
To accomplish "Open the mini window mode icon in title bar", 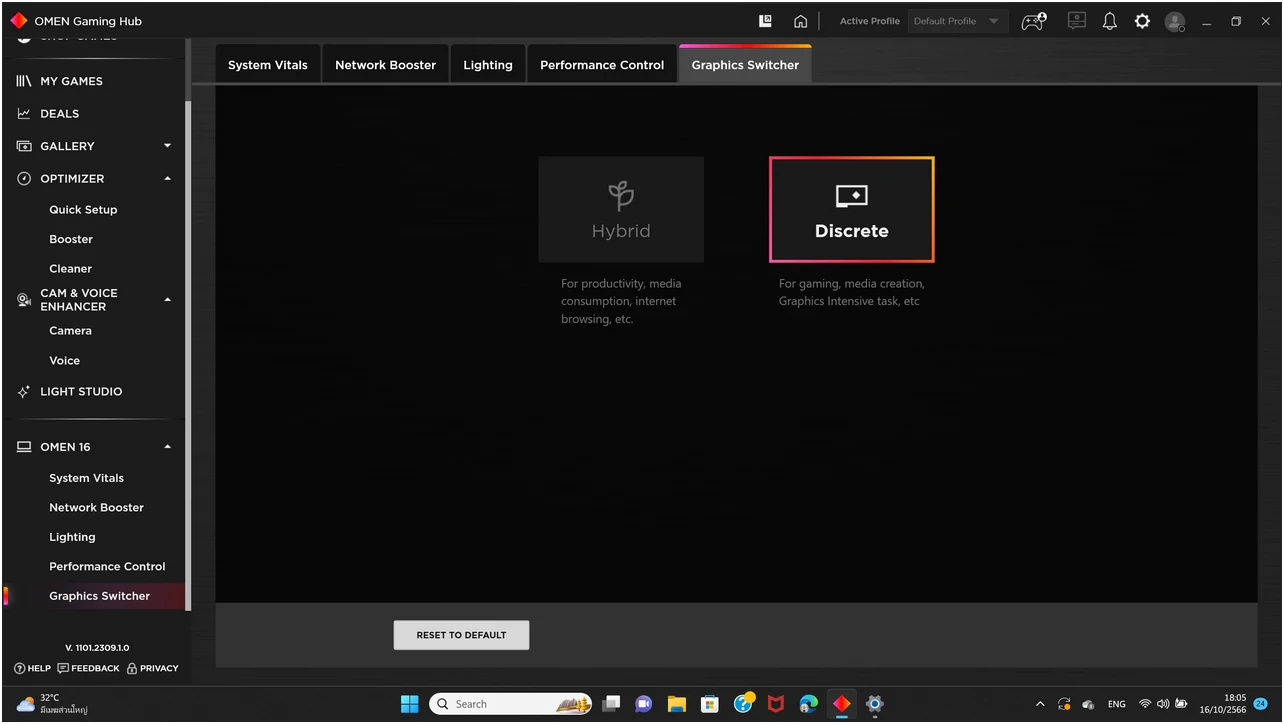I will 766,21.
